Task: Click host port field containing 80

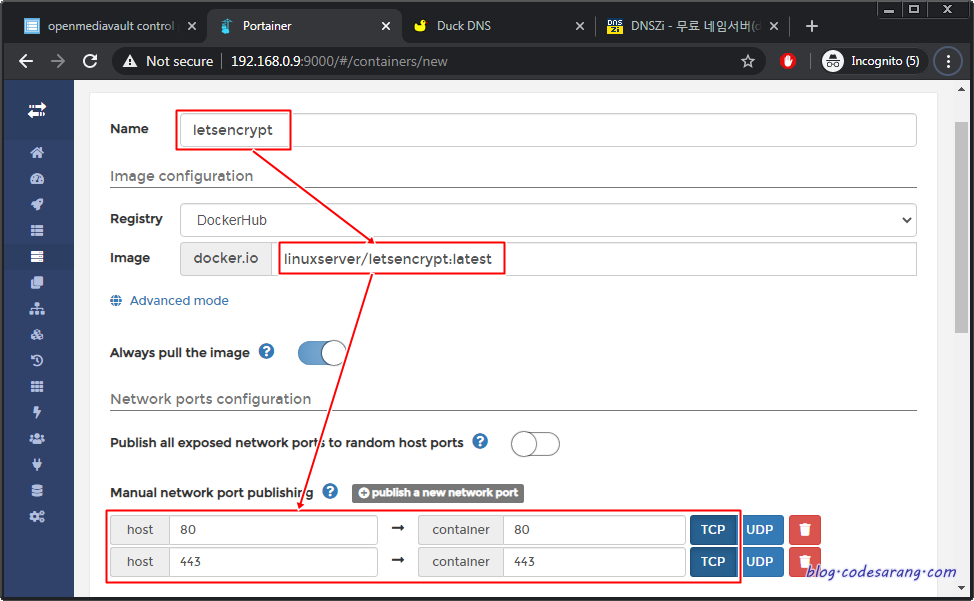Action: (x=273, y=530)
